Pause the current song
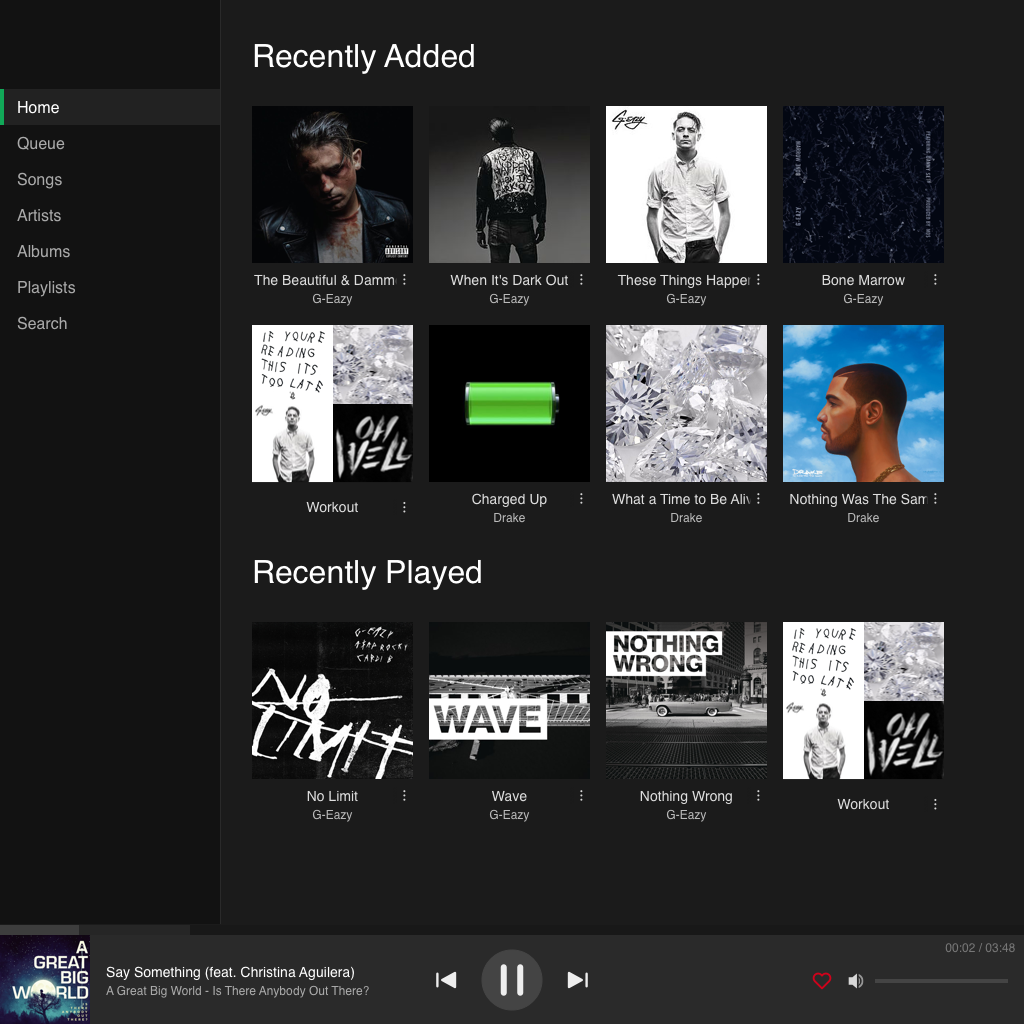The image size is (1024, 1024). click(512, 980)
